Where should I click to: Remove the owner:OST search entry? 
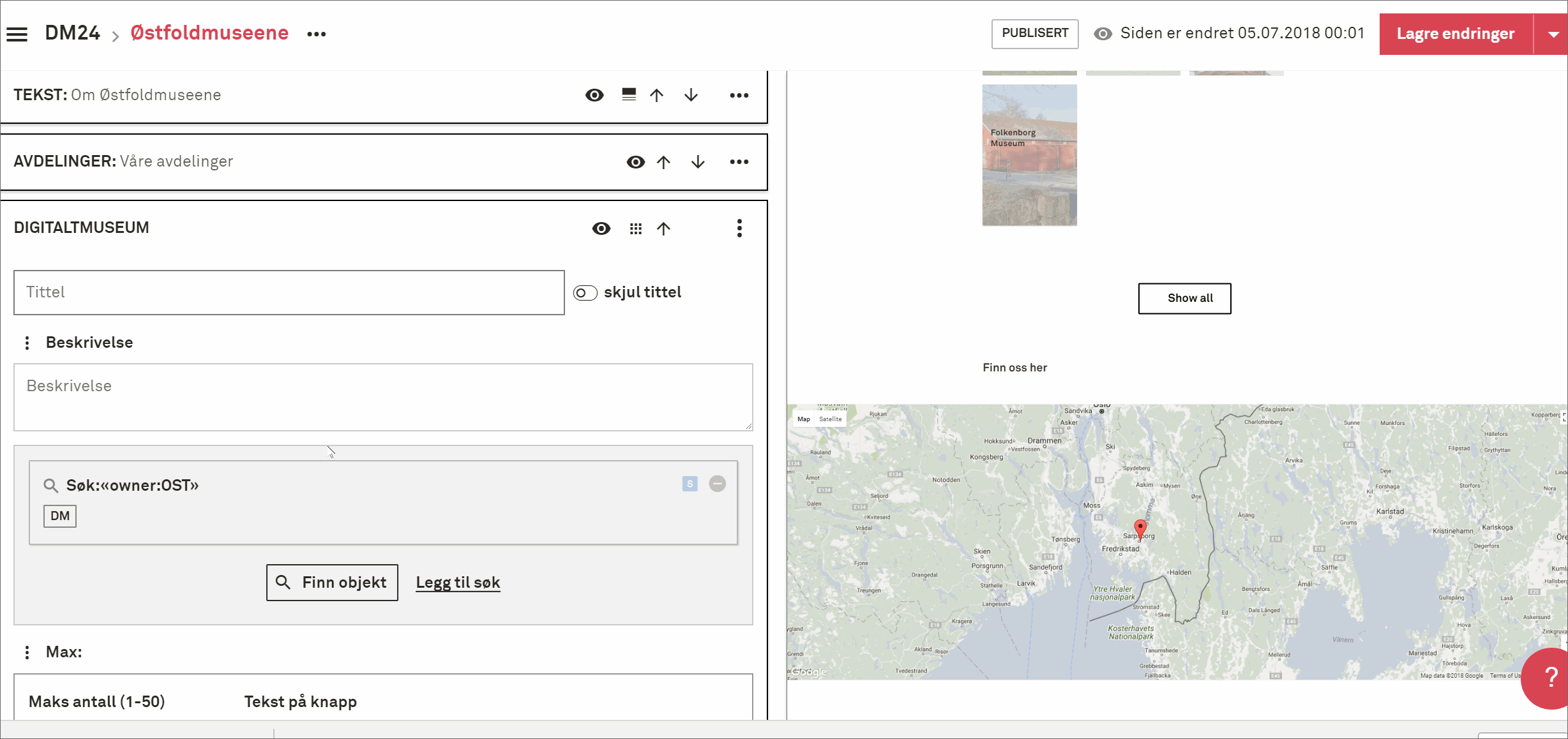(x=718, y=484)
